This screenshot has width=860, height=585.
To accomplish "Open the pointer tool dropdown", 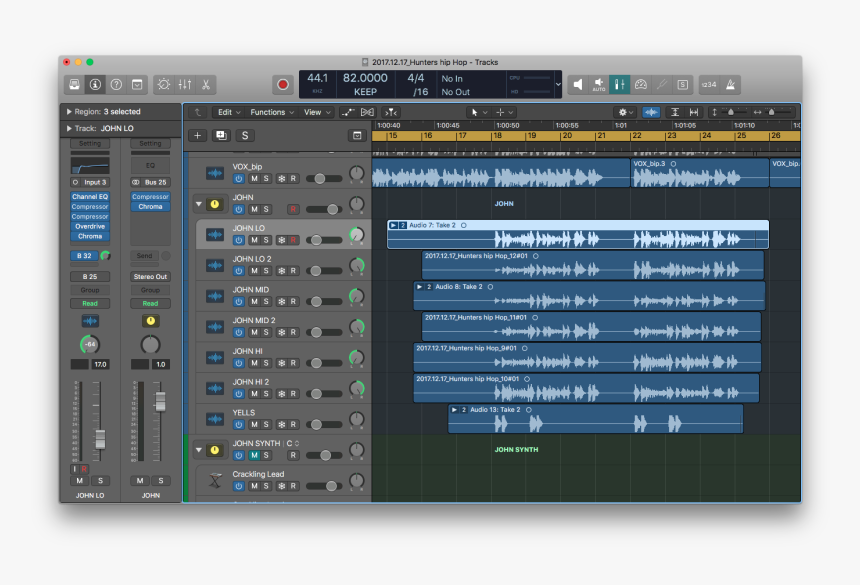I will tap(478, 112).
